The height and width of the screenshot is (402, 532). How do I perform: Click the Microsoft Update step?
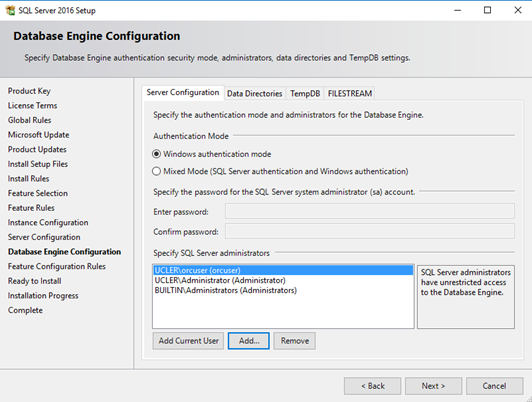(x=39, y=135)
